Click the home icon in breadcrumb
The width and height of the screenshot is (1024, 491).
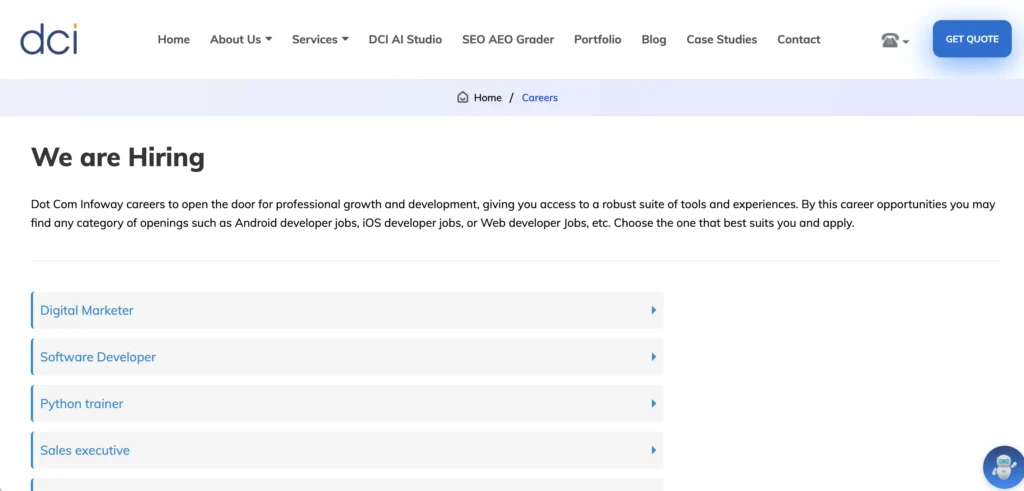[x=462, y=97]
